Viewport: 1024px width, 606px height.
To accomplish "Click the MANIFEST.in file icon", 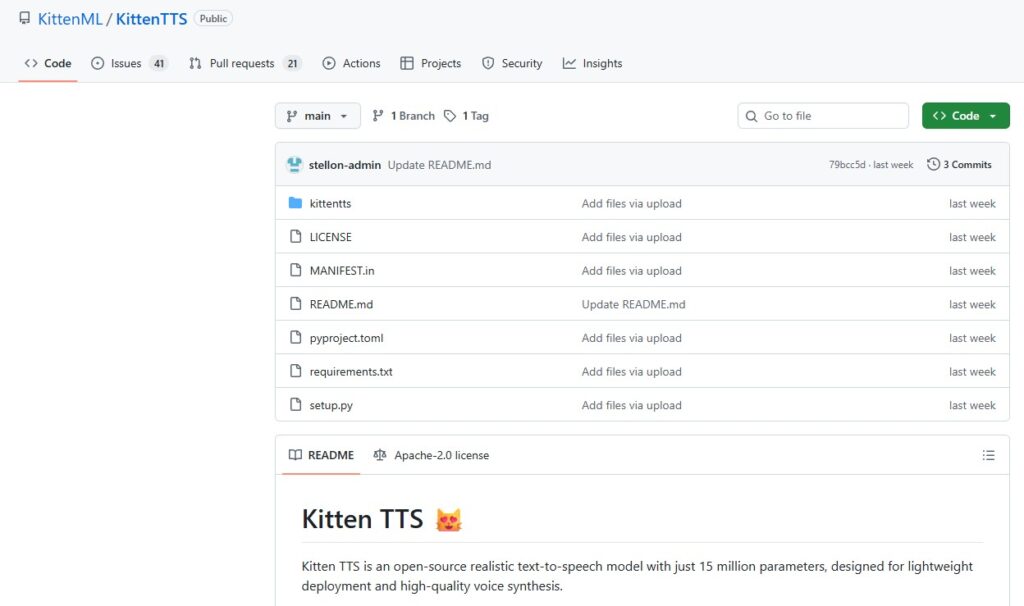I will (296, 270).
